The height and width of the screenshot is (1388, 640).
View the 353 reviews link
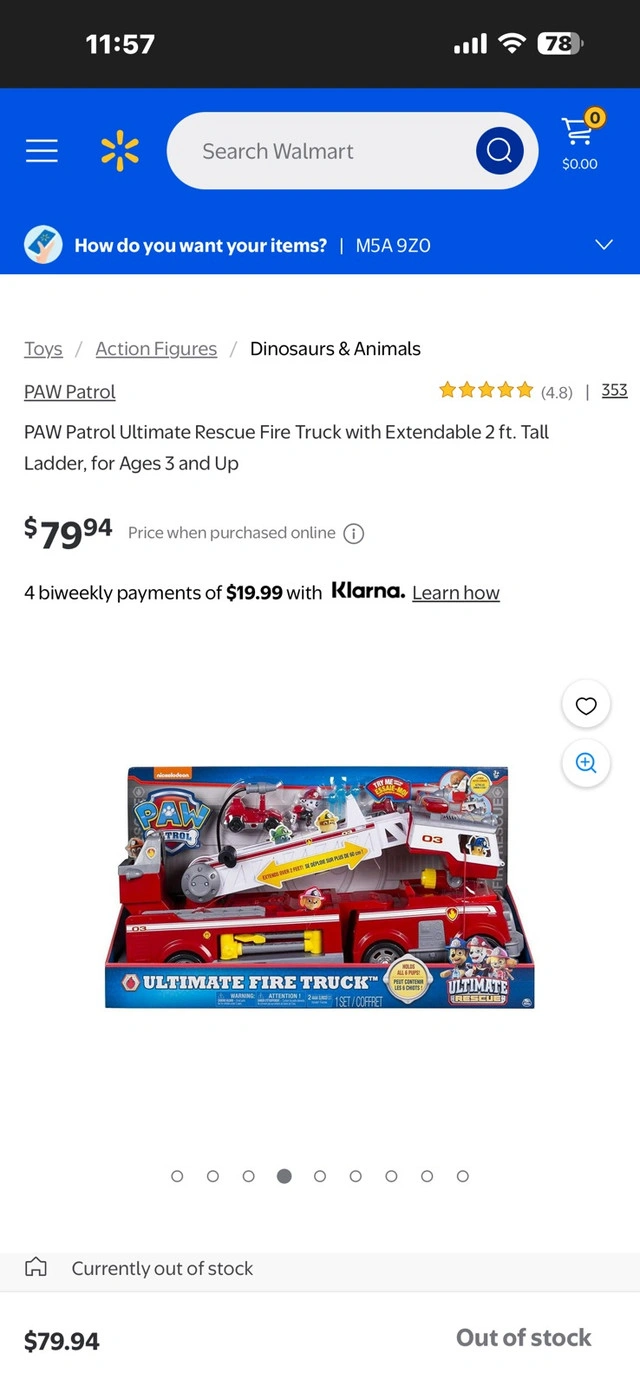614,390
